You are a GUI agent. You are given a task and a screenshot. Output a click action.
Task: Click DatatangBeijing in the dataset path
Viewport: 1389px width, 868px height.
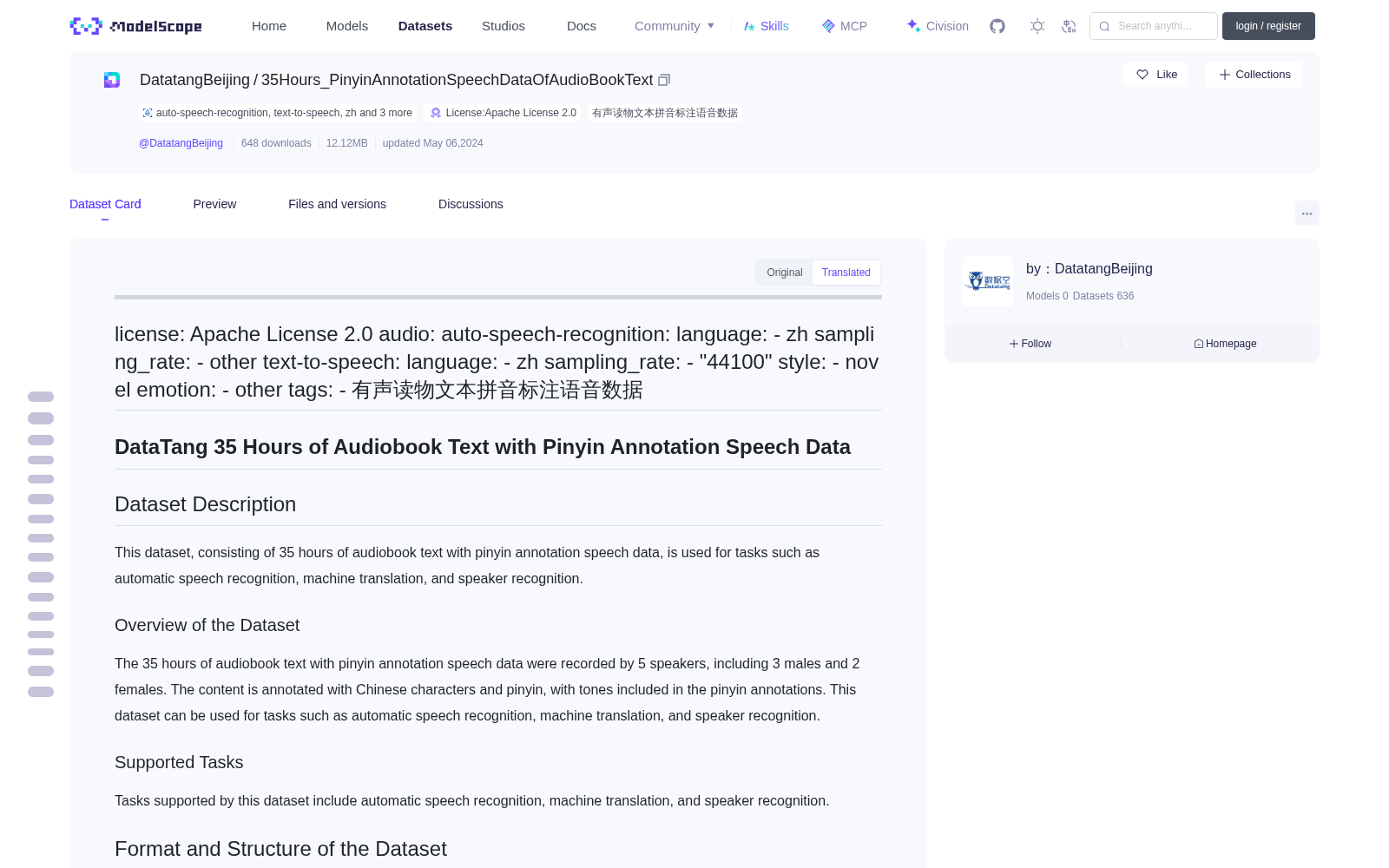(x=194, y=80)
